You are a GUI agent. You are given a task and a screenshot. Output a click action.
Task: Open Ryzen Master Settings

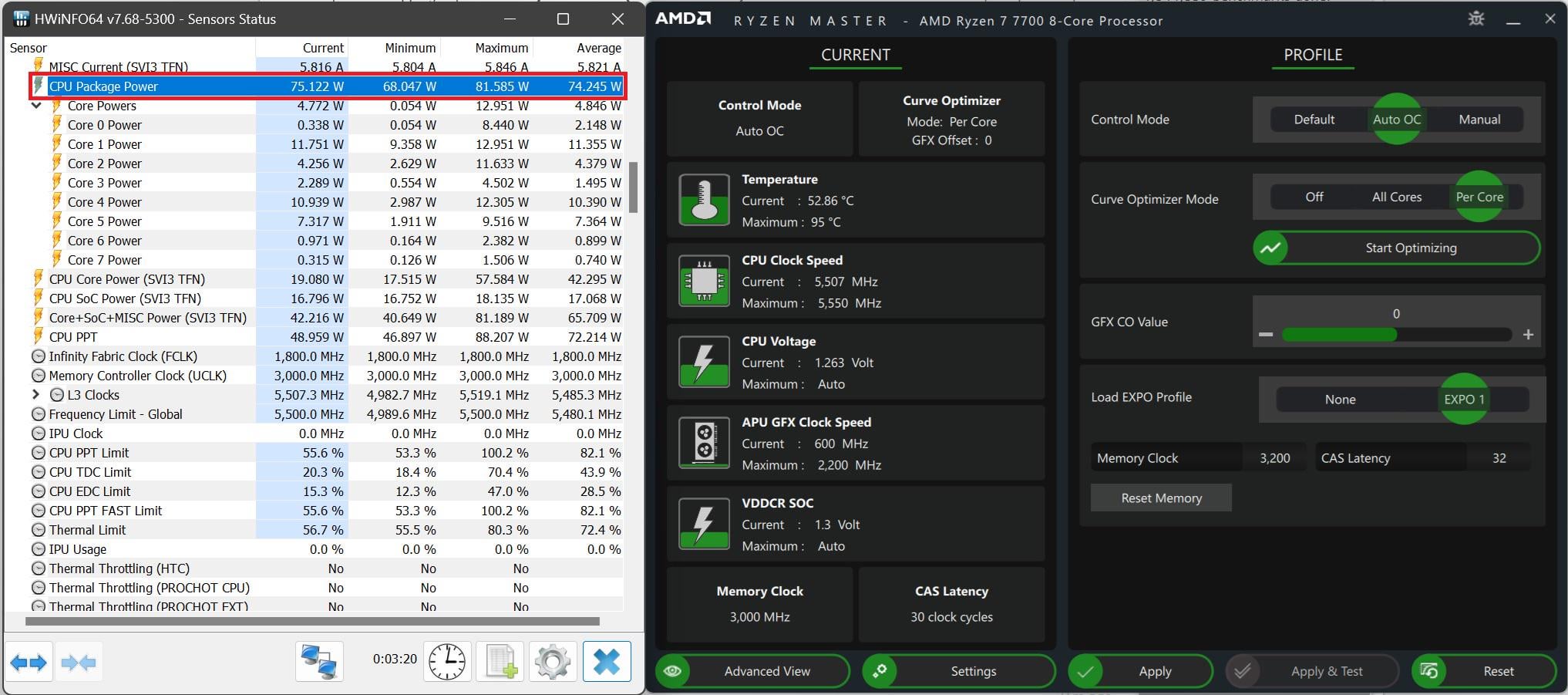[x=958, y=671]
